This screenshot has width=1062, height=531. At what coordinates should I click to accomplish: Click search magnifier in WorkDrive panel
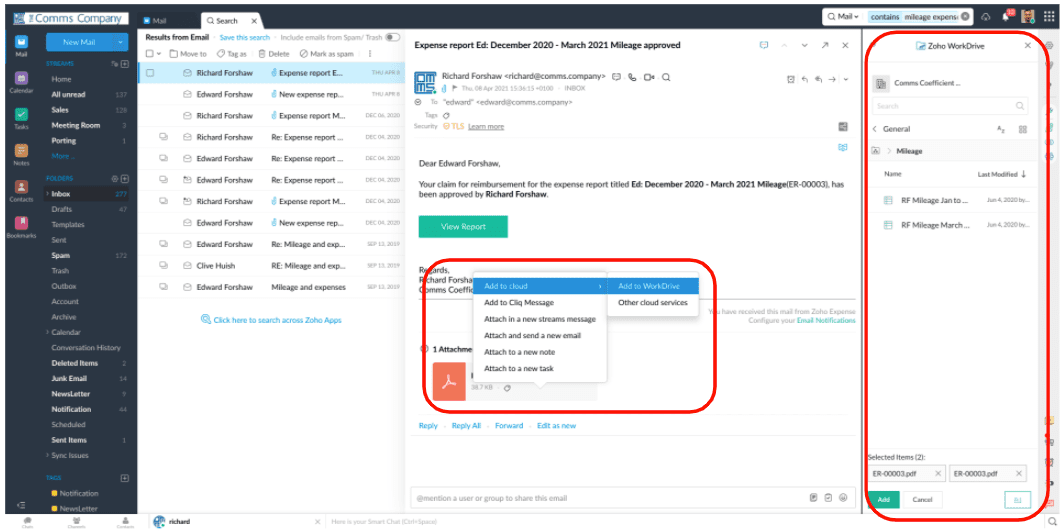coord(1020,106)
